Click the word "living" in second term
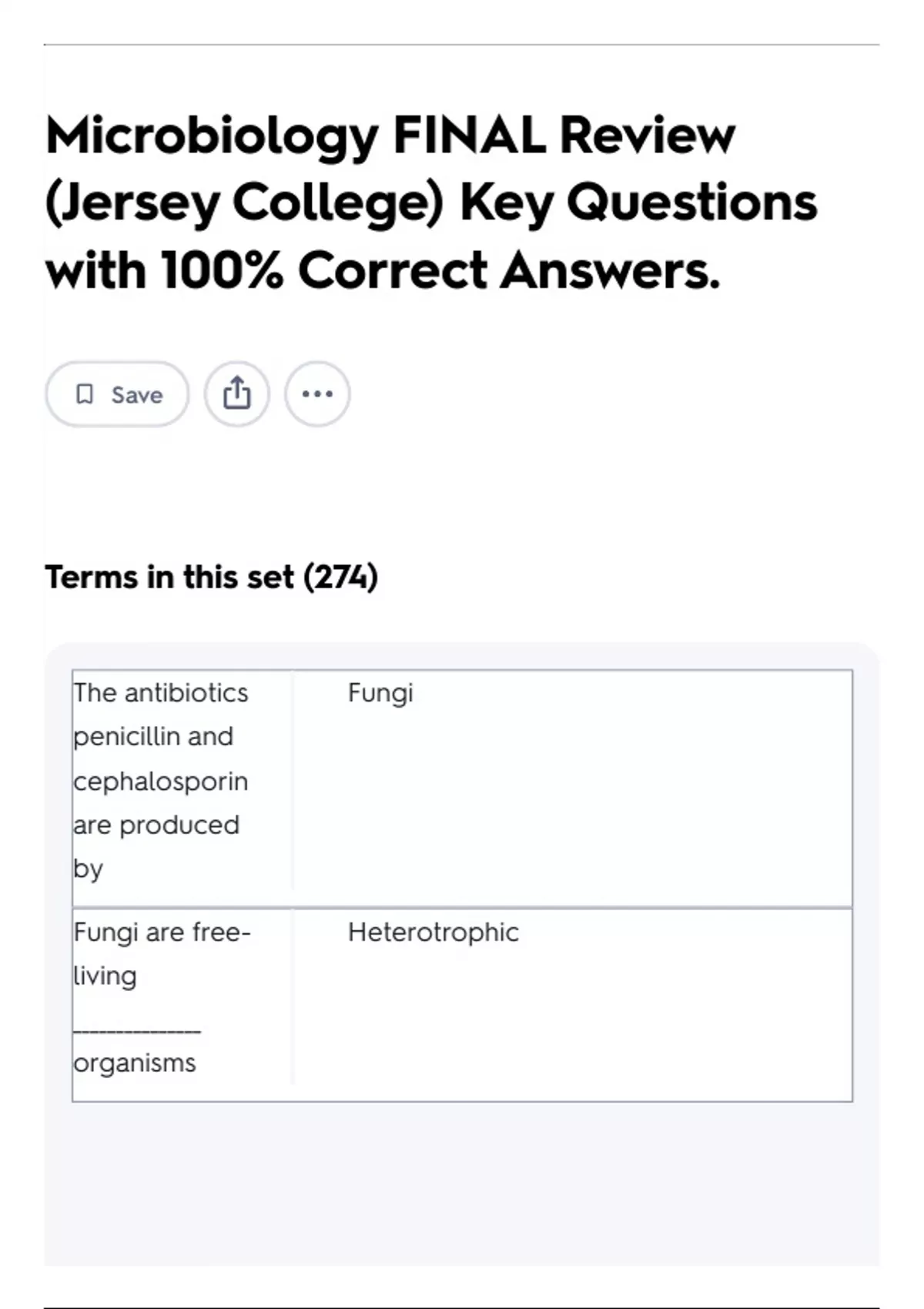Screen dimensions: 924x1309 pos(105,976)
